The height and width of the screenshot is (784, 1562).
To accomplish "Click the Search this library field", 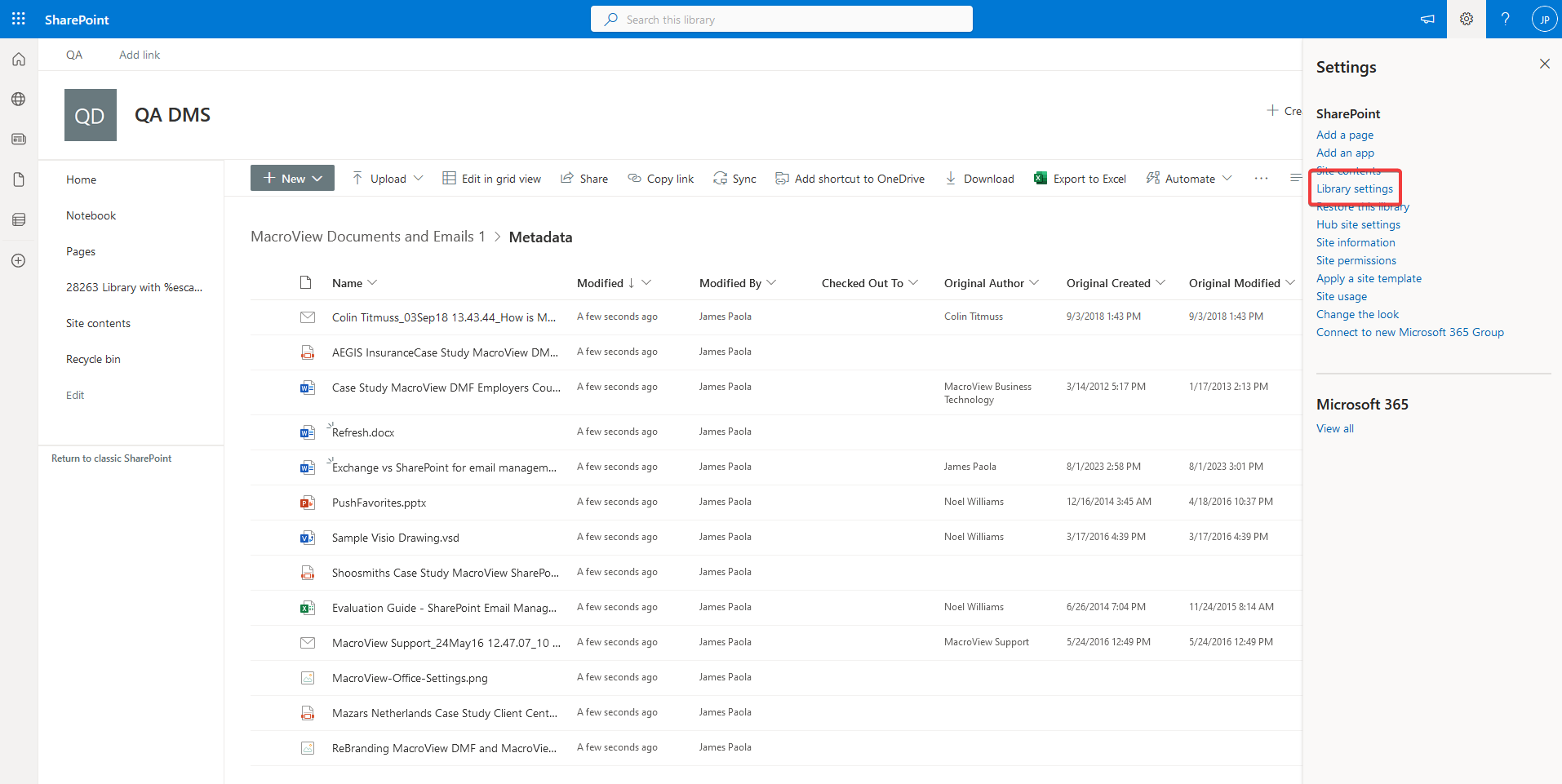I will coord(782,19).
